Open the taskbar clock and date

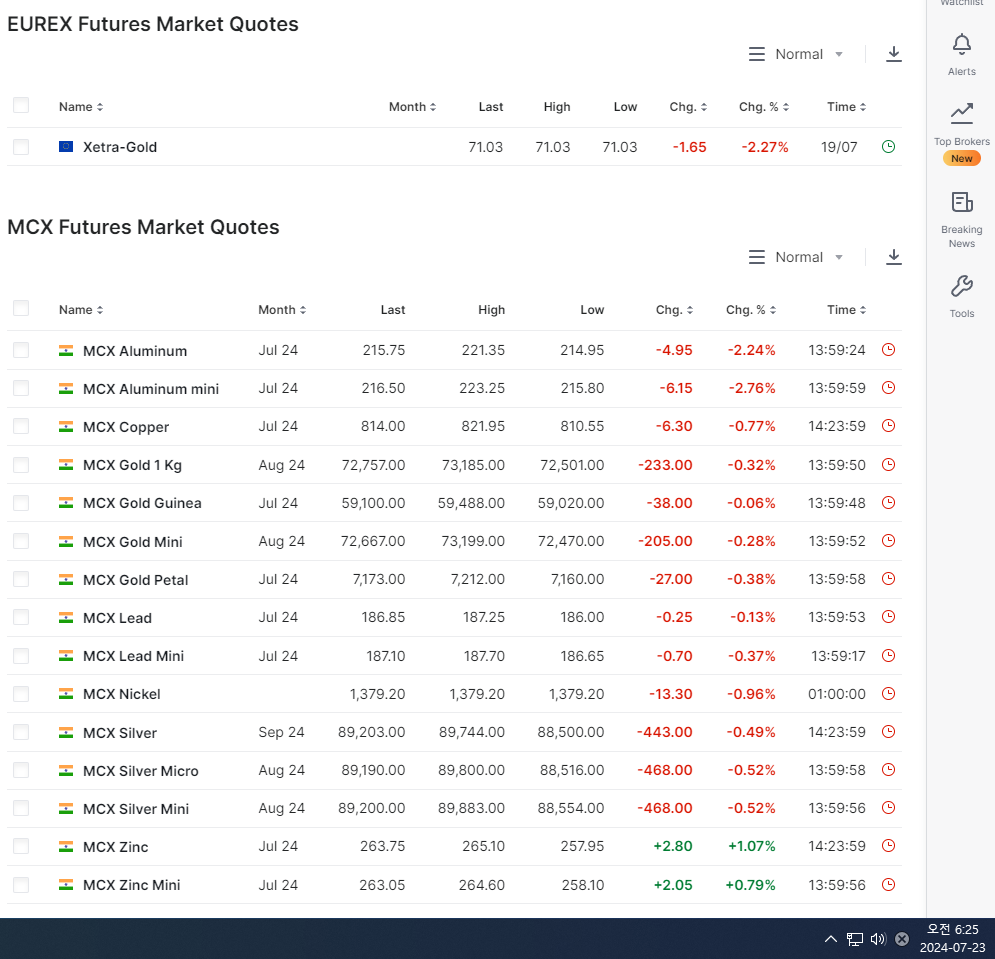coord(952,939)
